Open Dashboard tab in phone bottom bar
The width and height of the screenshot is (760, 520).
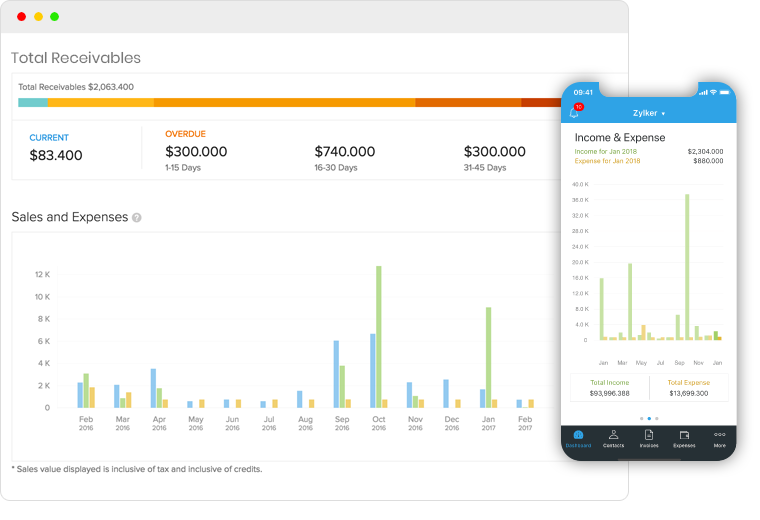(x=578, y=439)
